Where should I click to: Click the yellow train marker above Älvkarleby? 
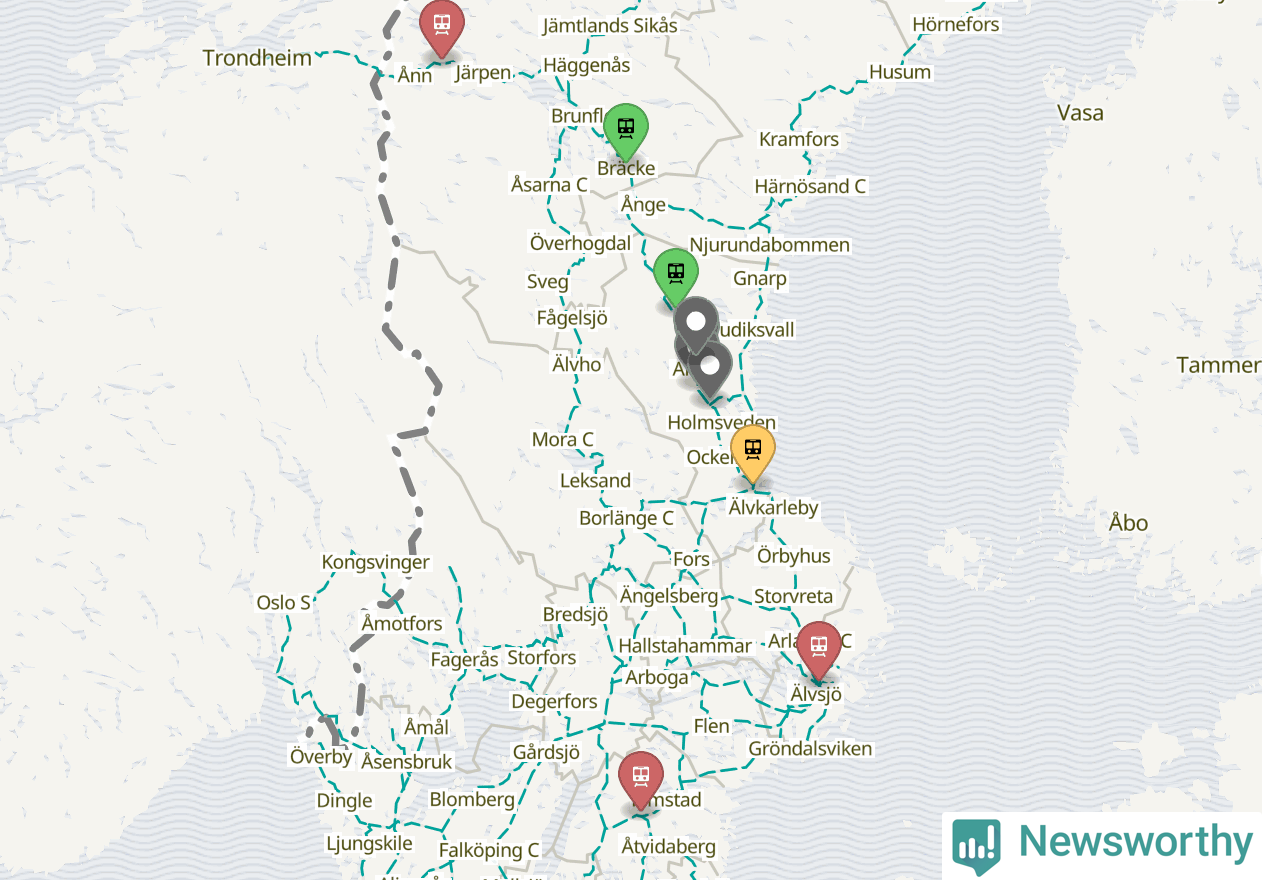pos(753,454)
